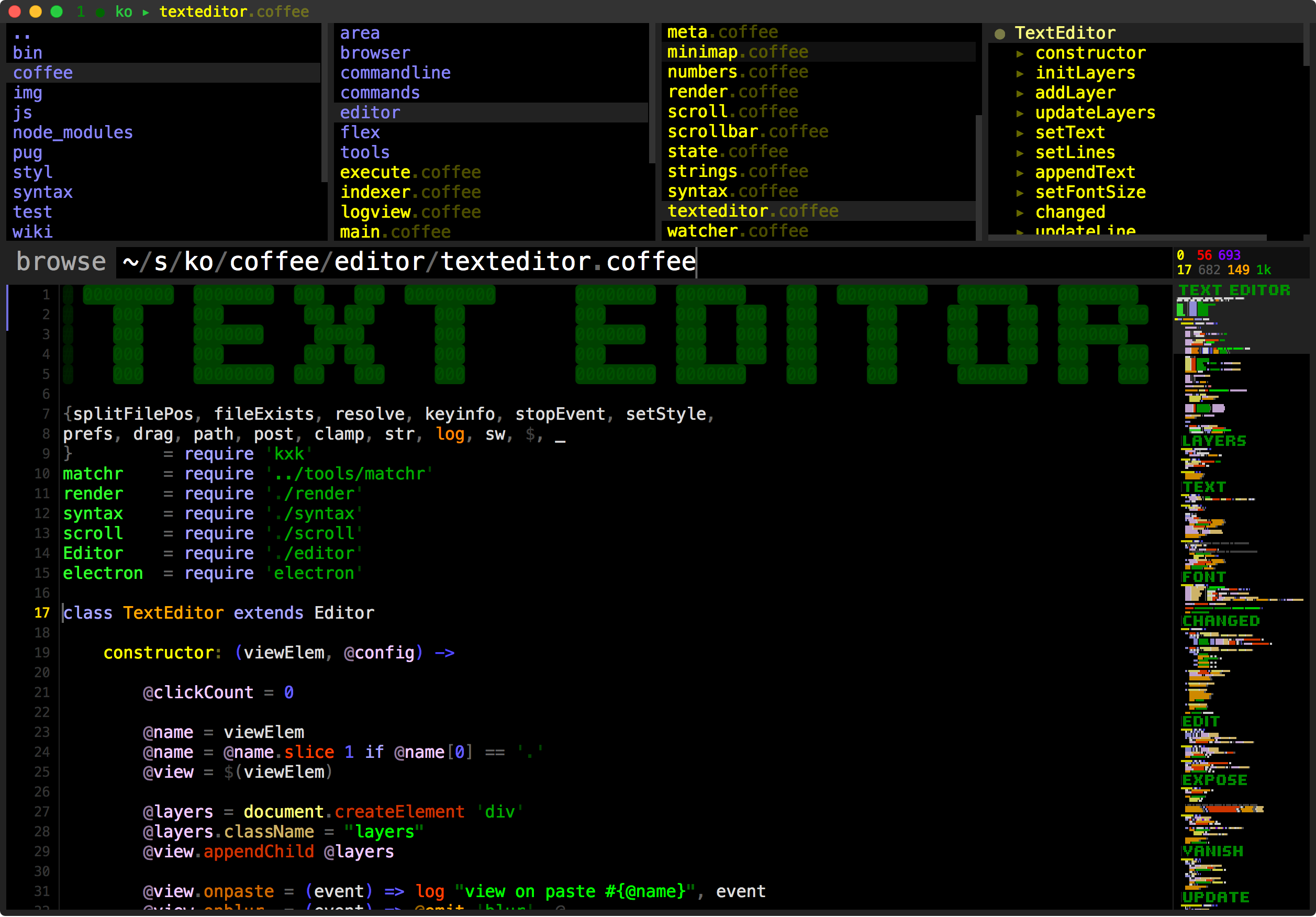Click the arrow icon beside setLines

1020,153
